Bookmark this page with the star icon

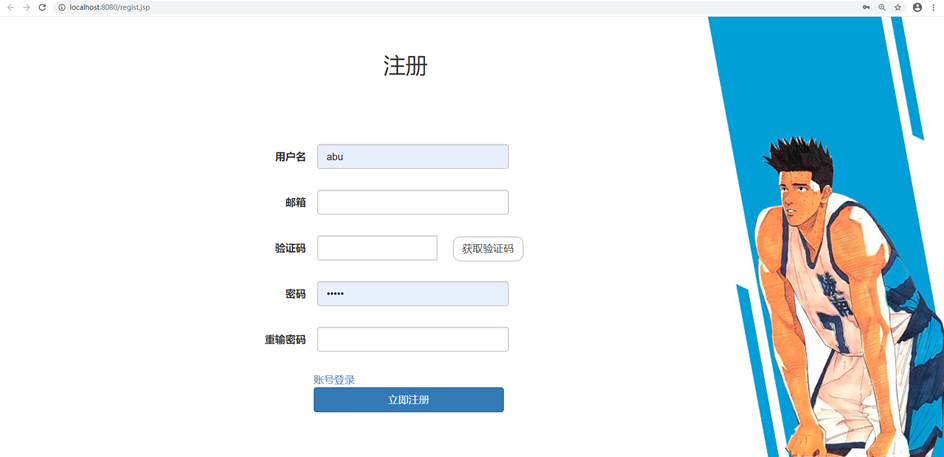coord(898,7)
